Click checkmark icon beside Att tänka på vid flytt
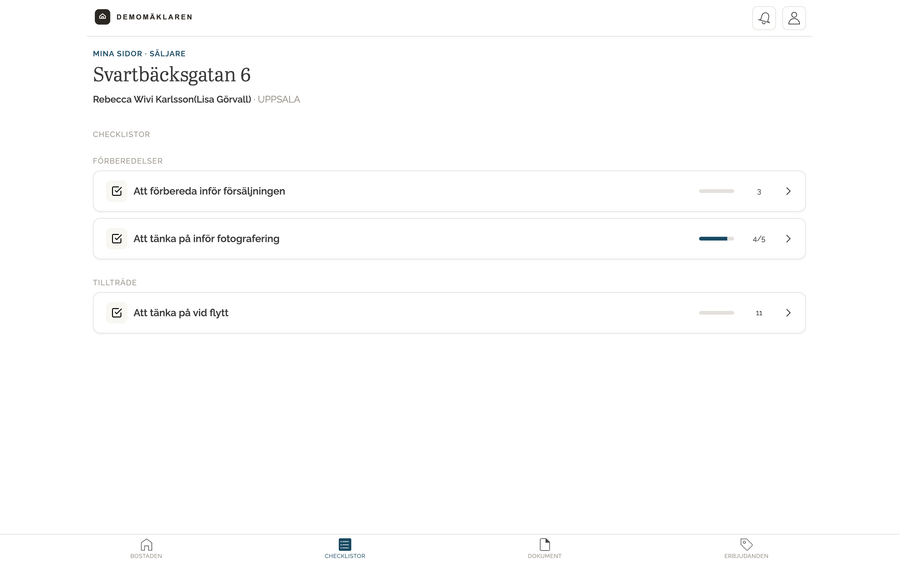The width and height of the screenshot is (900, 563). click(x=117, y=313)
